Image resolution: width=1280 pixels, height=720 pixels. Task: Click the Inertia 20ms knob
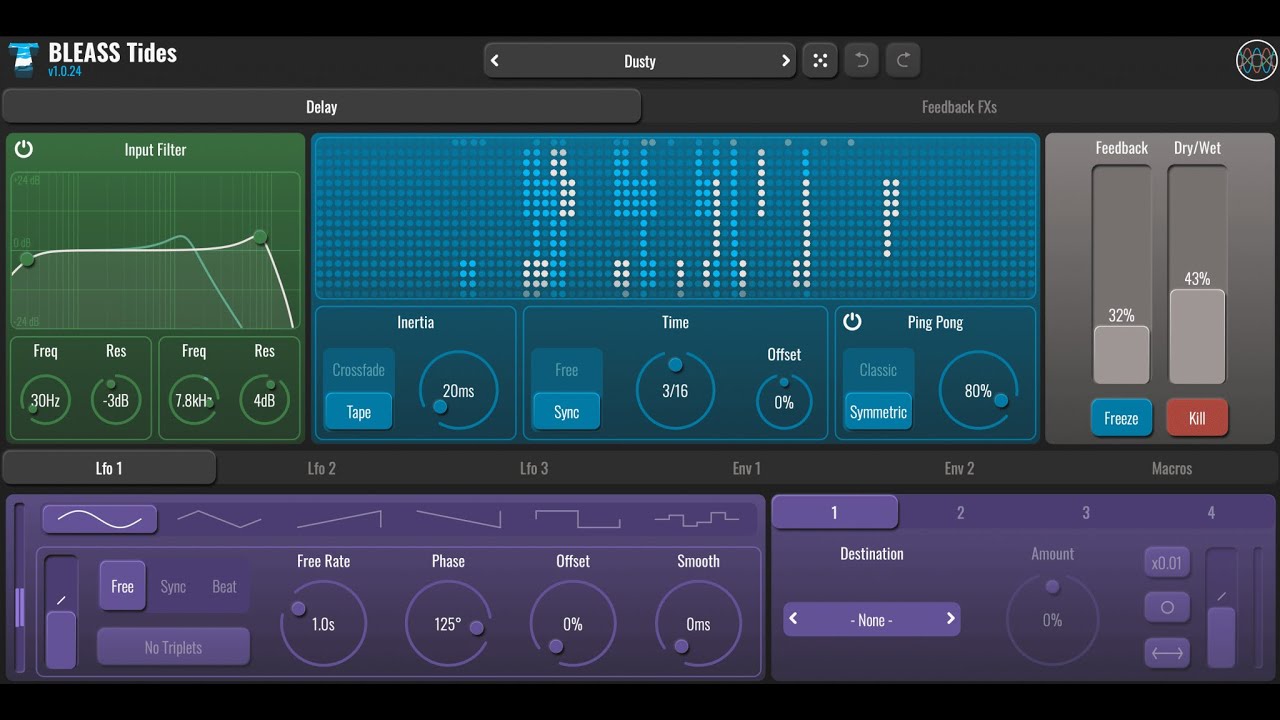click(458, 391)
